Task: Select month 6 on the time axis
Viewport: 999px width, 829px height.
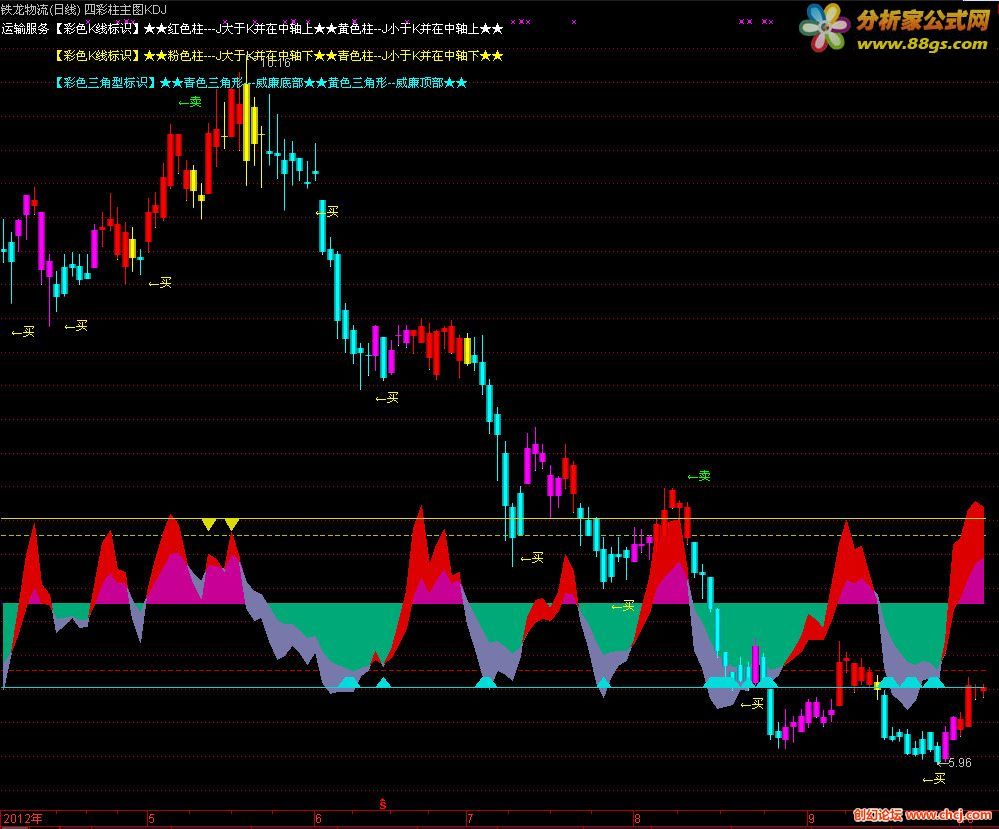Action: pyautogui.click(x=319, y=819)
